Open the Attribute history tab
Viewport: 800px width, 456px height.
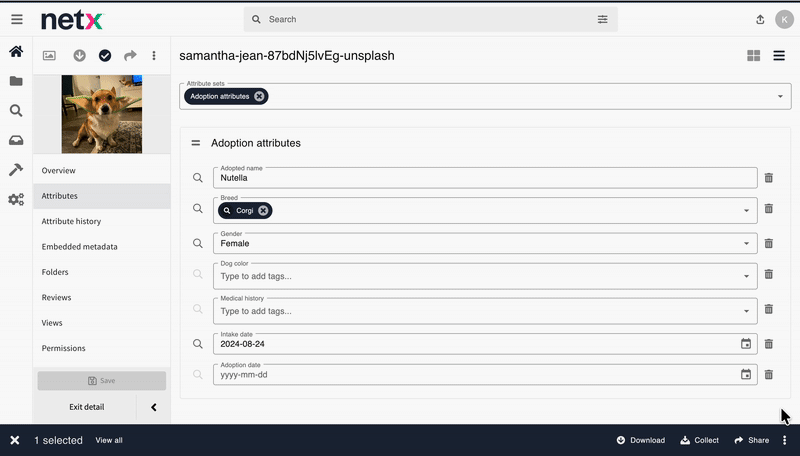71,221
